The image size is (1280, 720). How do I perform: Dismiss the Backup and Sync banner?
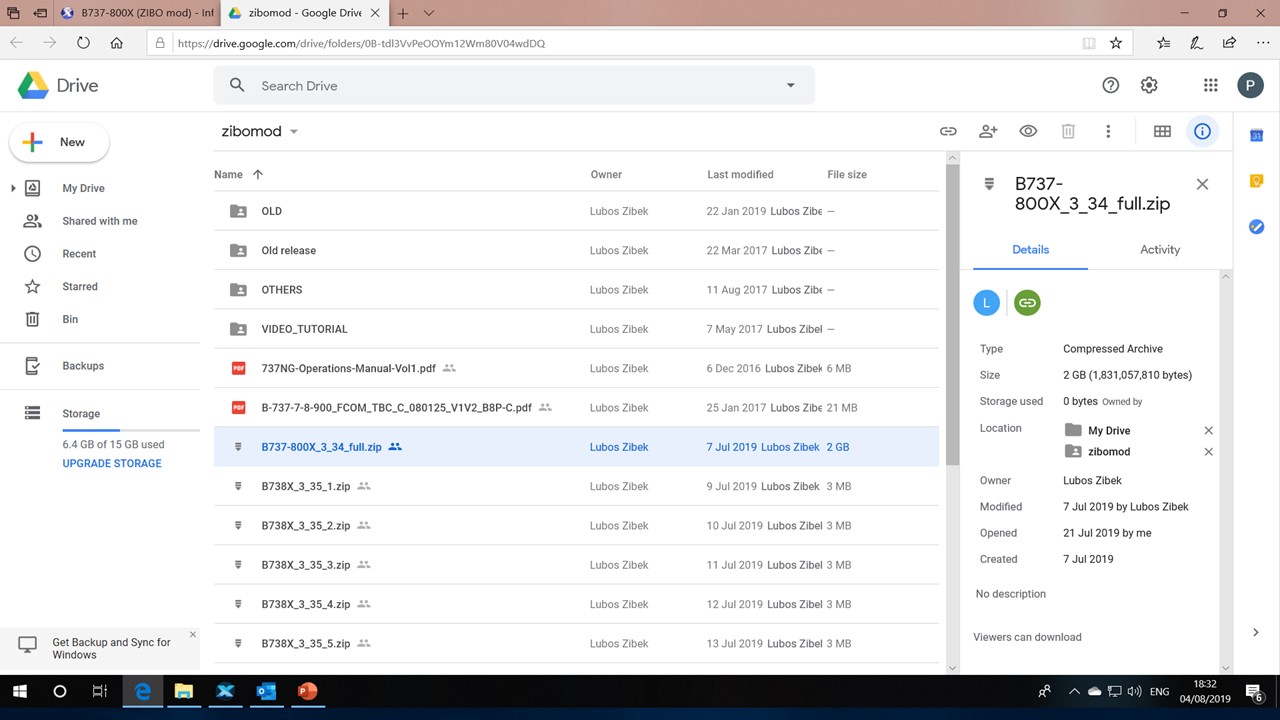pos(193,634)
